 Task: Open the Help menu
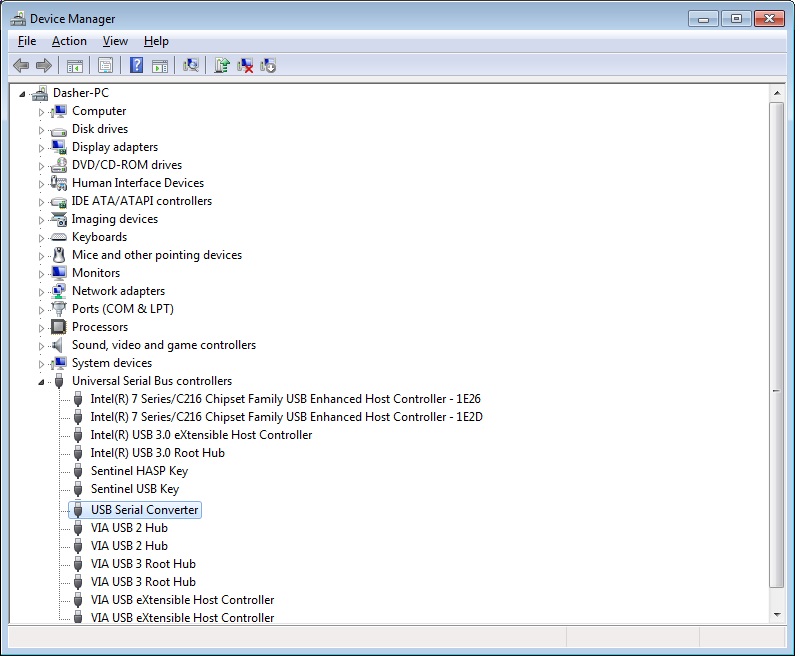click(x=156, y=41)
